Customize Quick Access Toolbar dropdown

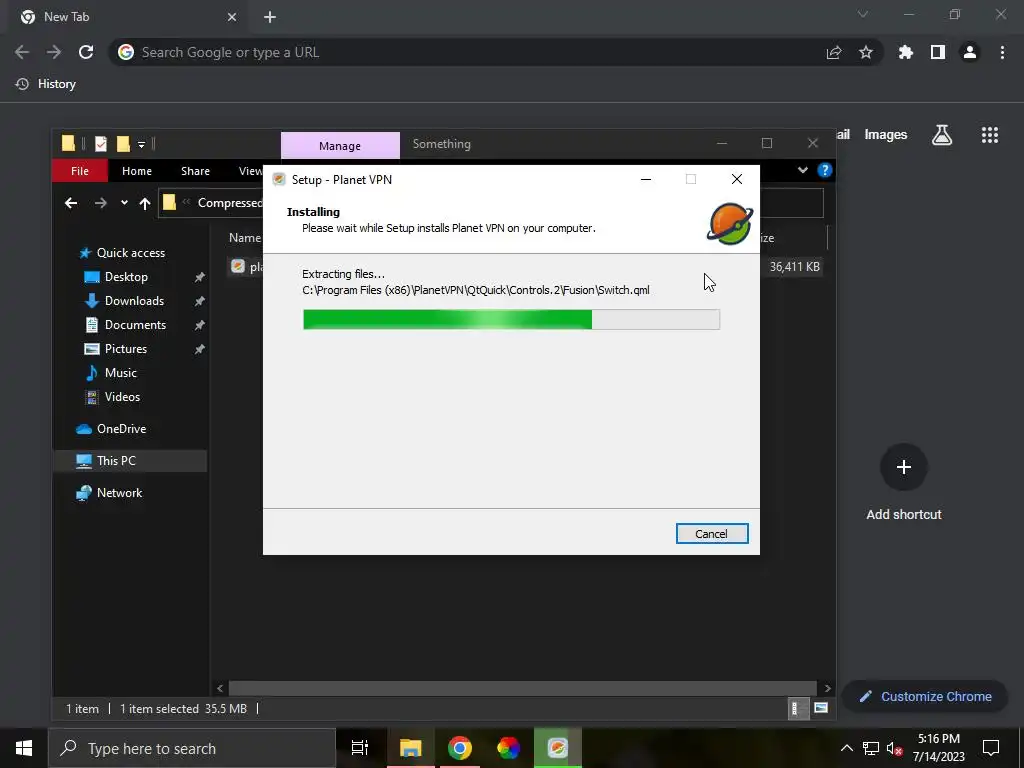[x=142, y=144]
